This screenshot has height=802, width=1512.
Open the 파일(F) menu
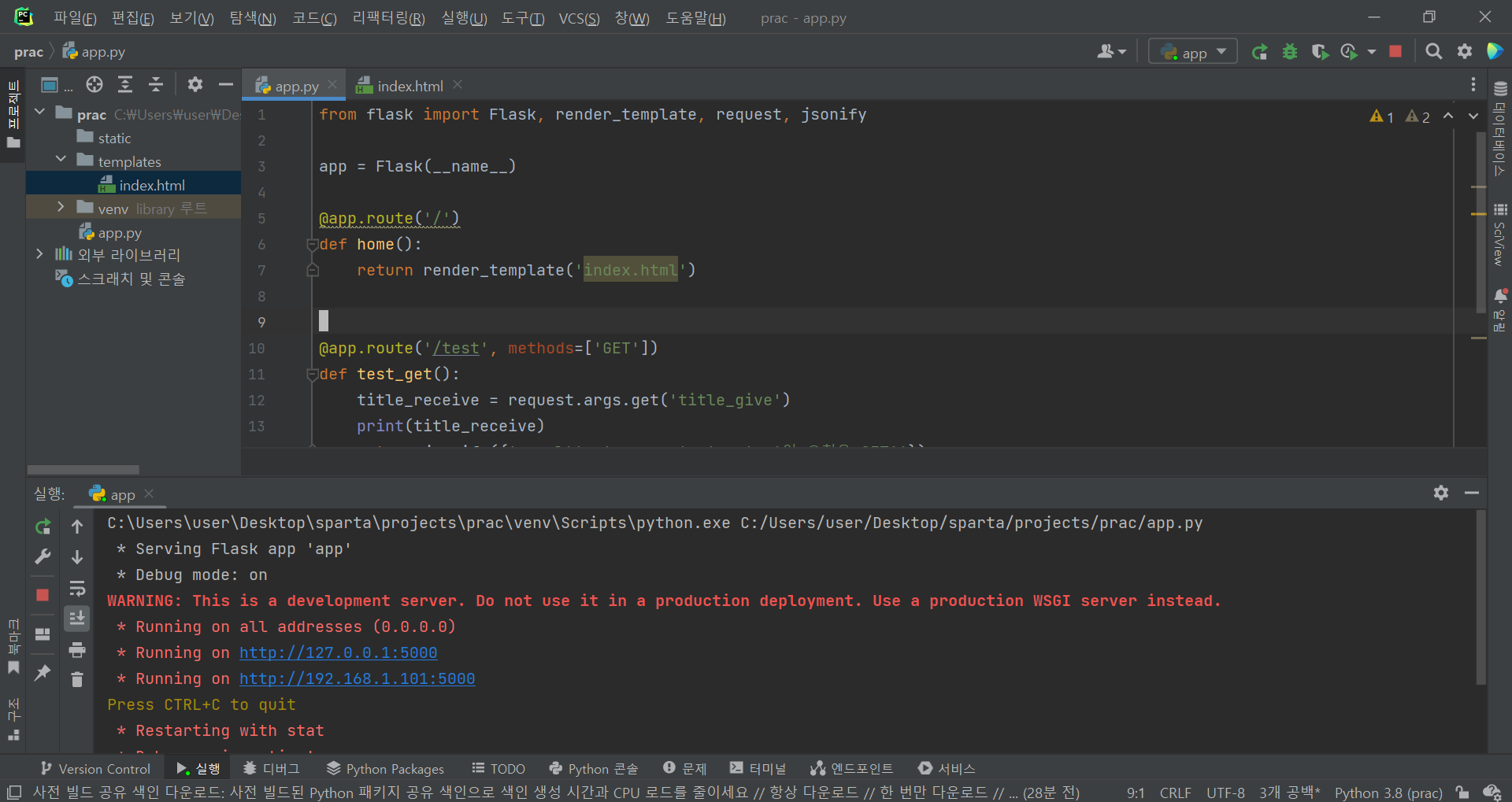74,18
